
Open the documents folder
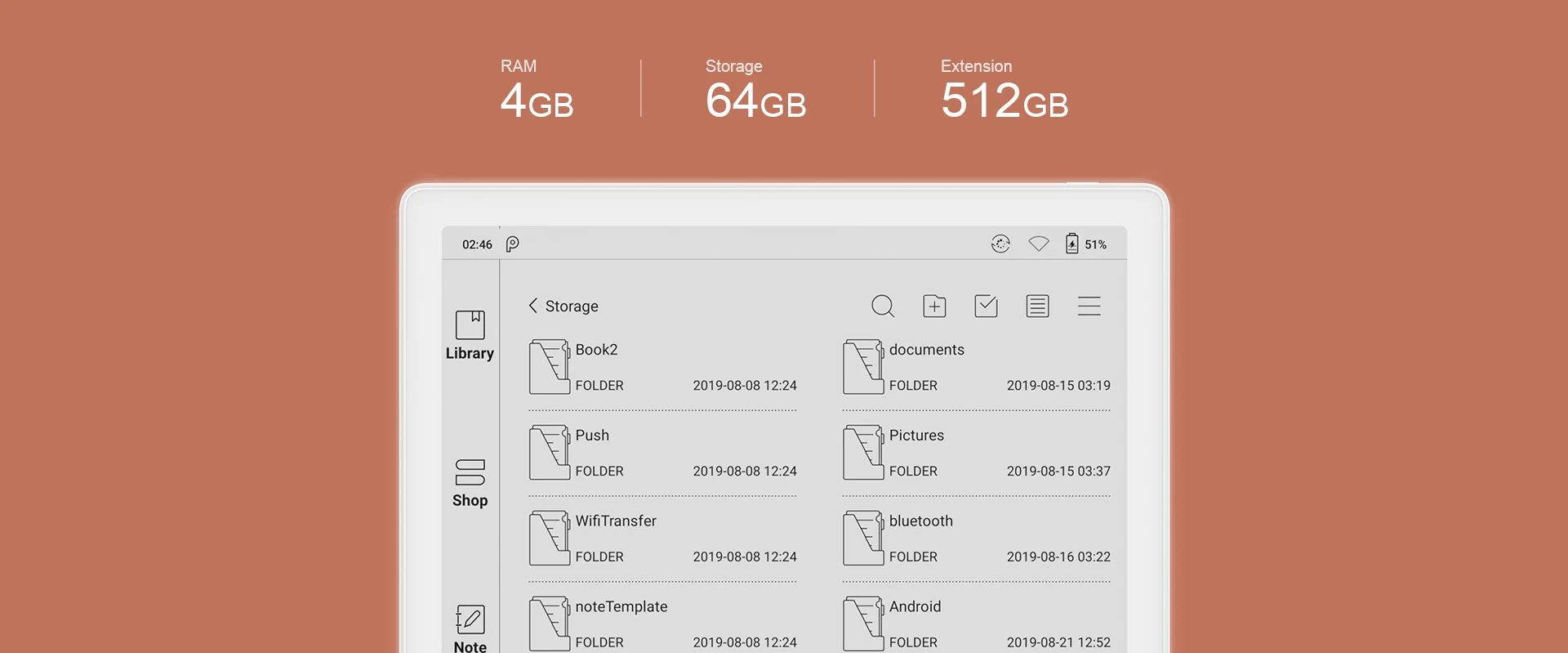pos(976,367)
